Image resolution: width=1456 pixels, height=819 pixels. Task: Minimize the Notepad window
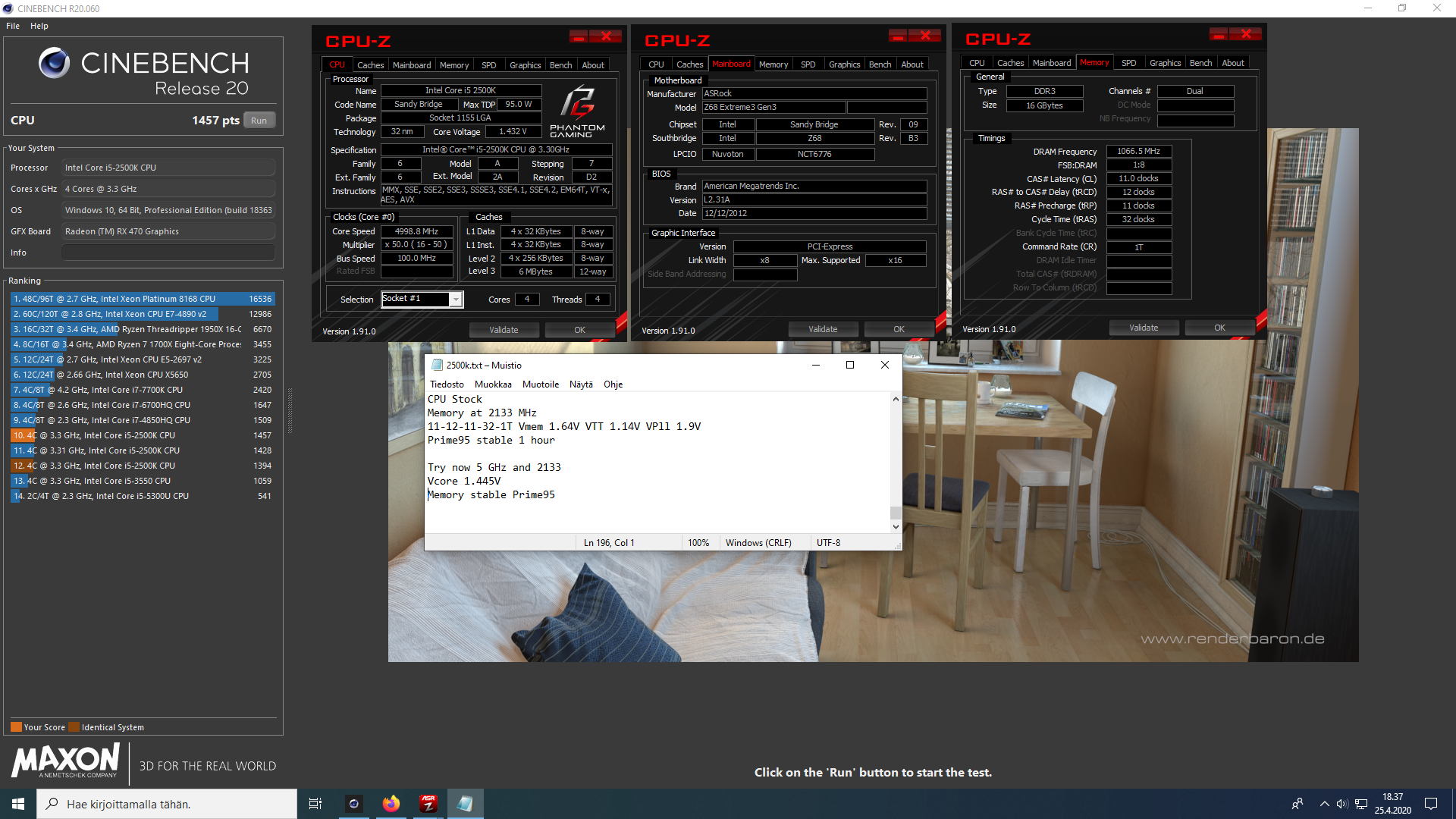[x=816, y=365]
